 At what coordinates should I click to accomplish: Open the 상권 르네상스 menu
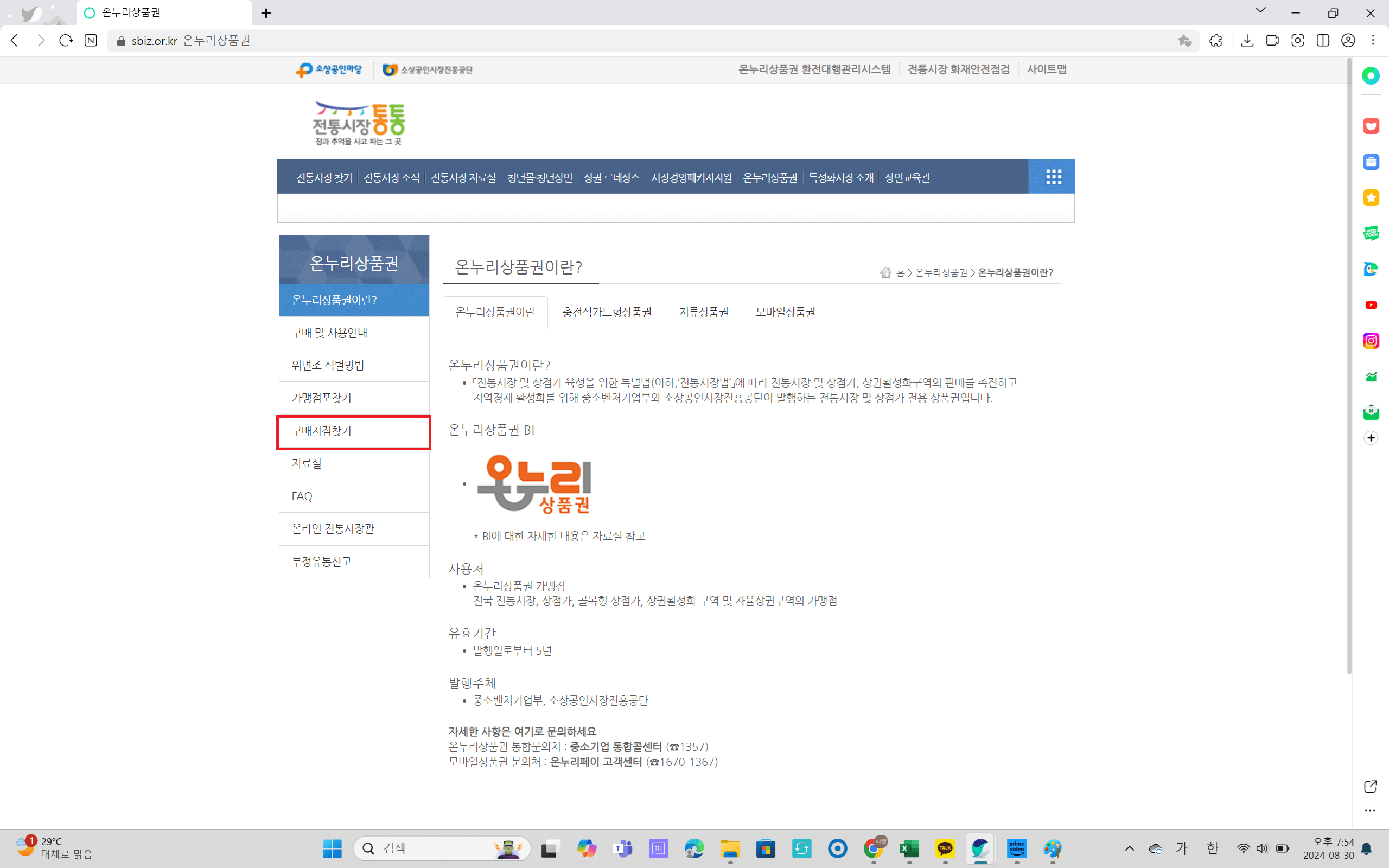(611, 177)
